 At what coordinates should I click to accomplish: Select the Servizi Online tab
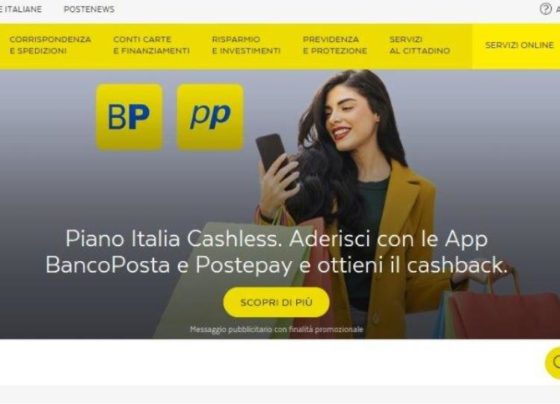click(x=519, y=45)
